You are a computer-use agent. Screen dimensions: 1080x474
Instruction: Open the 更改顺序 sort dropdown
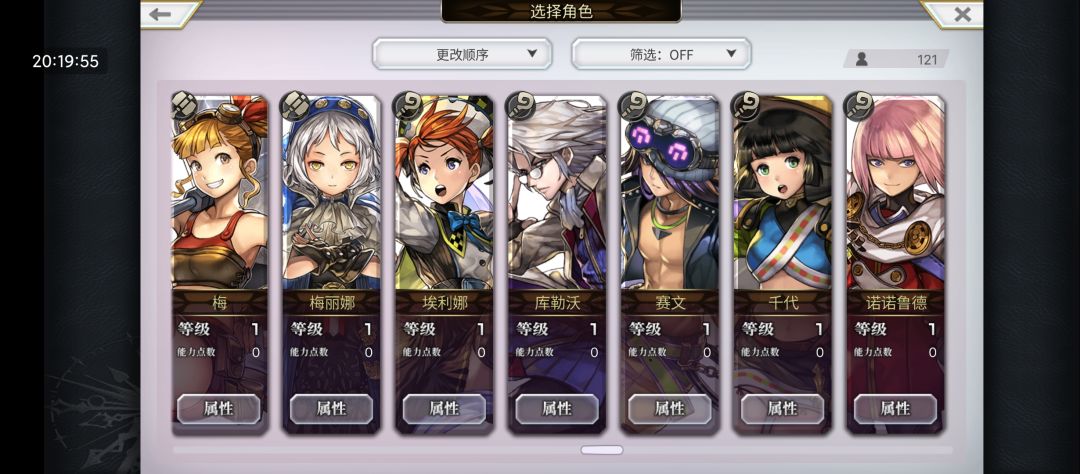pos(462,54)
